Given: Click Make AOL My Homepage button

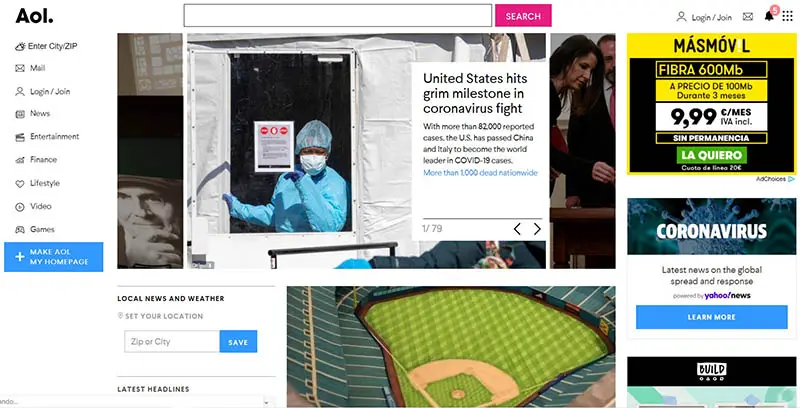Looking at the screenshot, I should [54, 257].
